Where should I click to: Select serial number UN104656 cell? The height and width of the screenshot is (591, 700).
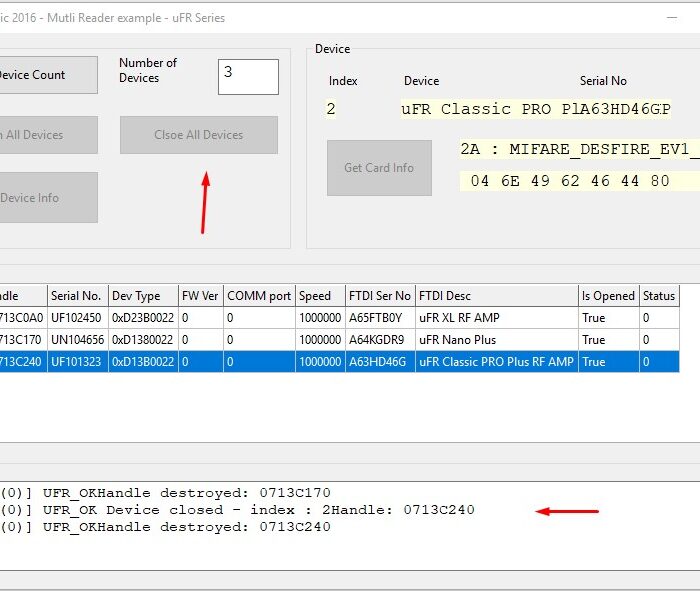pos(78,340)
